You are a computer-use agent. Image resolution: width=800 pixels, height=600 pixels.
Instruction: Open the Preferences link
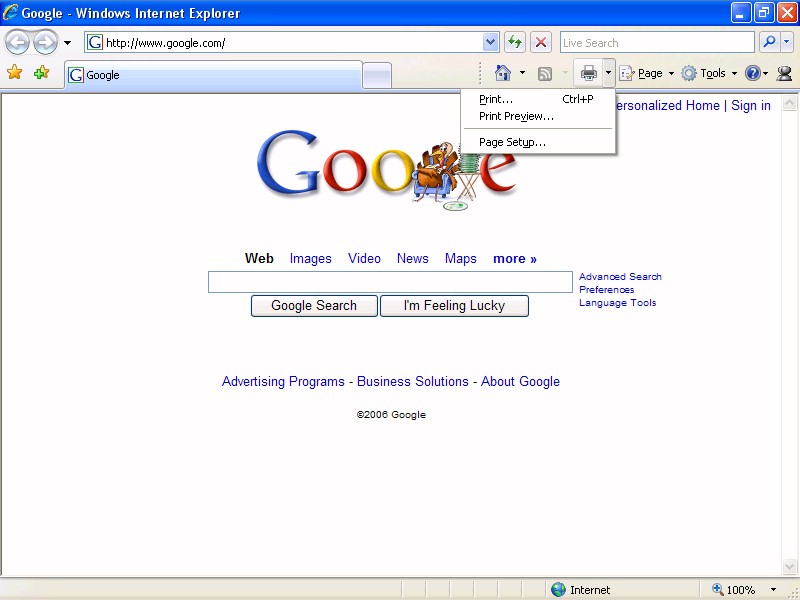tap(607, 290)
